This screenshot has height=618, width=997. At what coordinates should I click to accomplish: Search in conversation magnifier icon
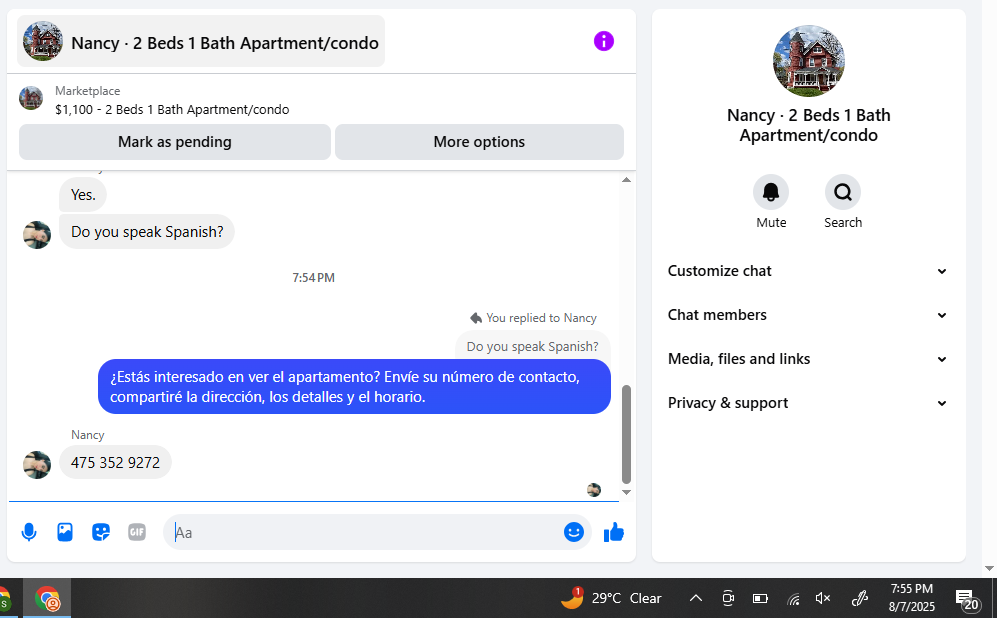pyautogui.click(x=842, y=192)
